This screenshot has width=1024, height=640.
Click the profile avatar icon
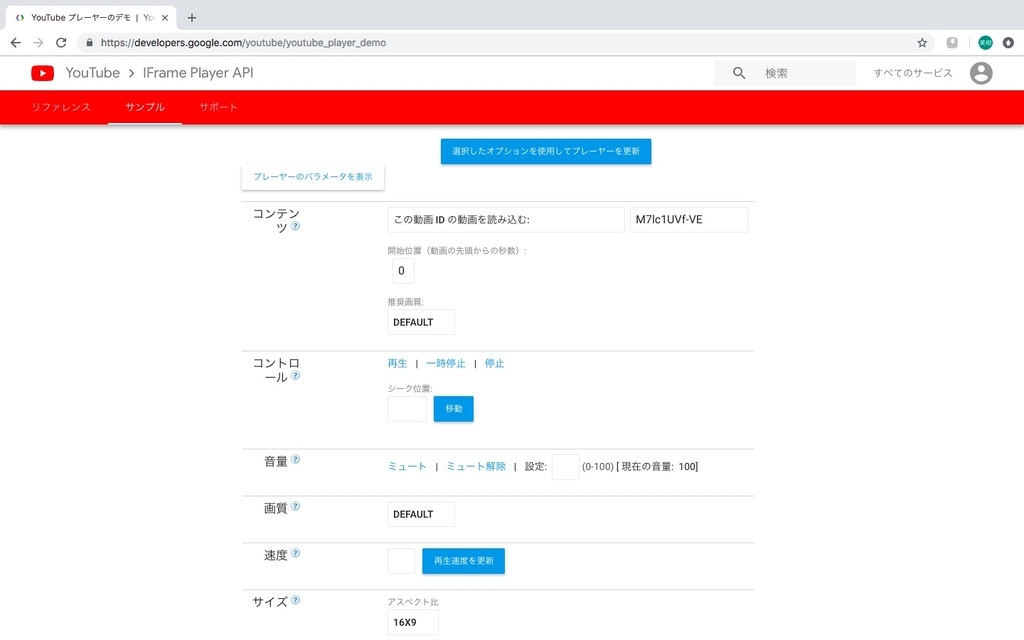(981, 72)
